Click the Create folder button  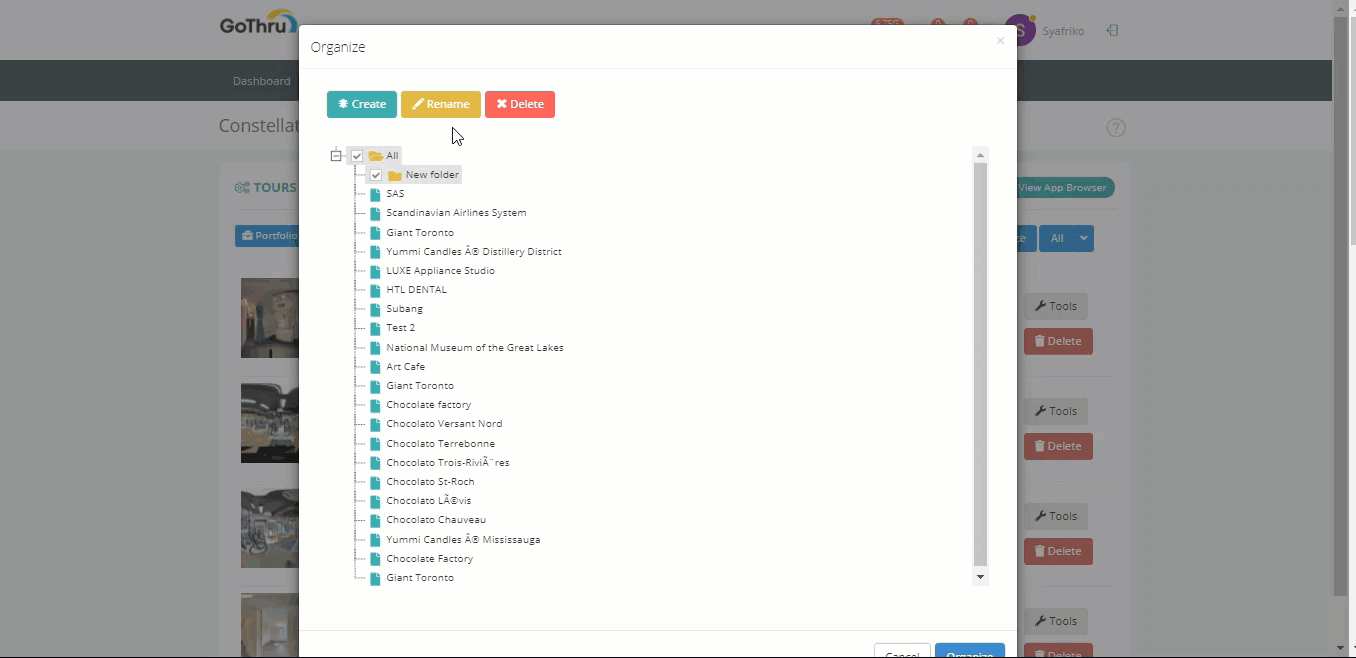coord(361,104)
